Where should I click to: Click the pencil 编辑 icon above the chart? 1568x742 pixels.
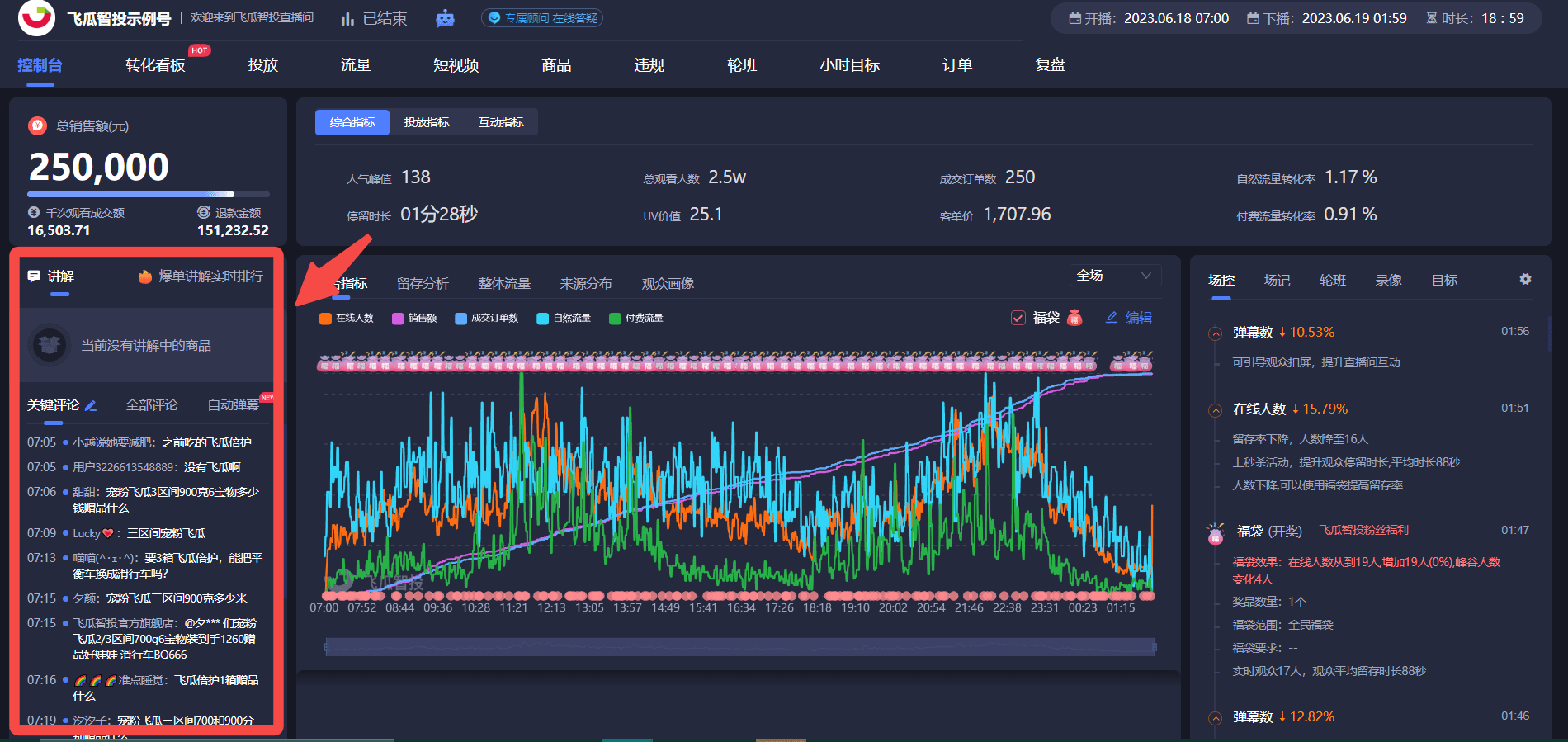click(x=1112, y=318)
